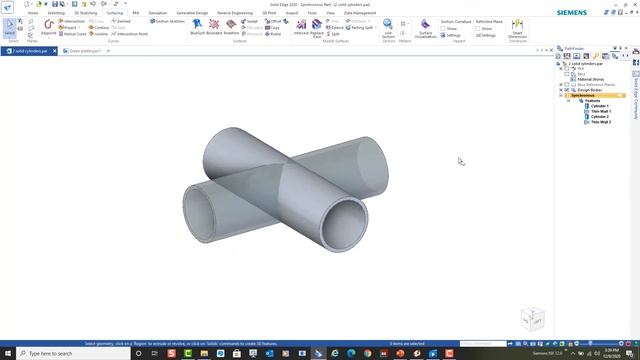
Task: Click the Derived curve command
Action: coord(121,21)
